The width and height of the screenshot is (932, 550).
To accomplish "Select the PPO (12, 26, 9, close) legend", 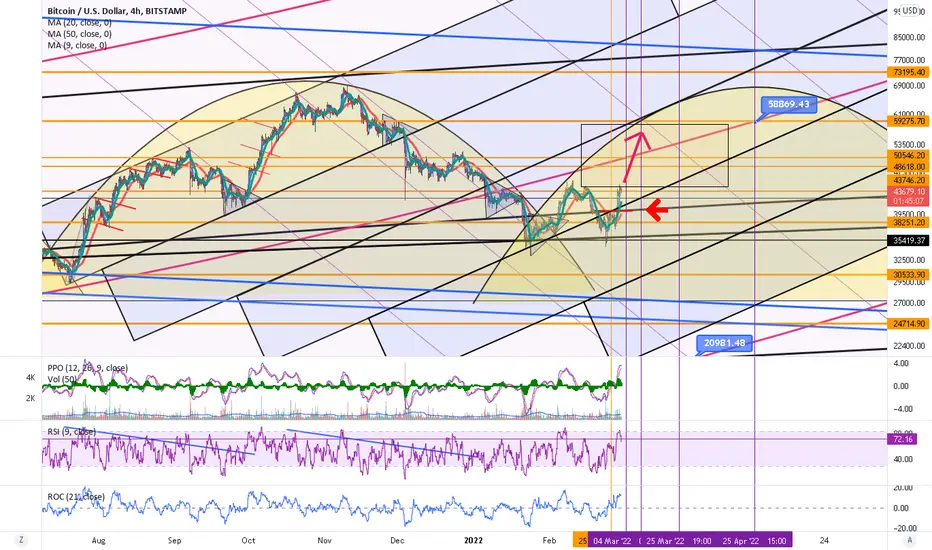I will coord(87,368).
